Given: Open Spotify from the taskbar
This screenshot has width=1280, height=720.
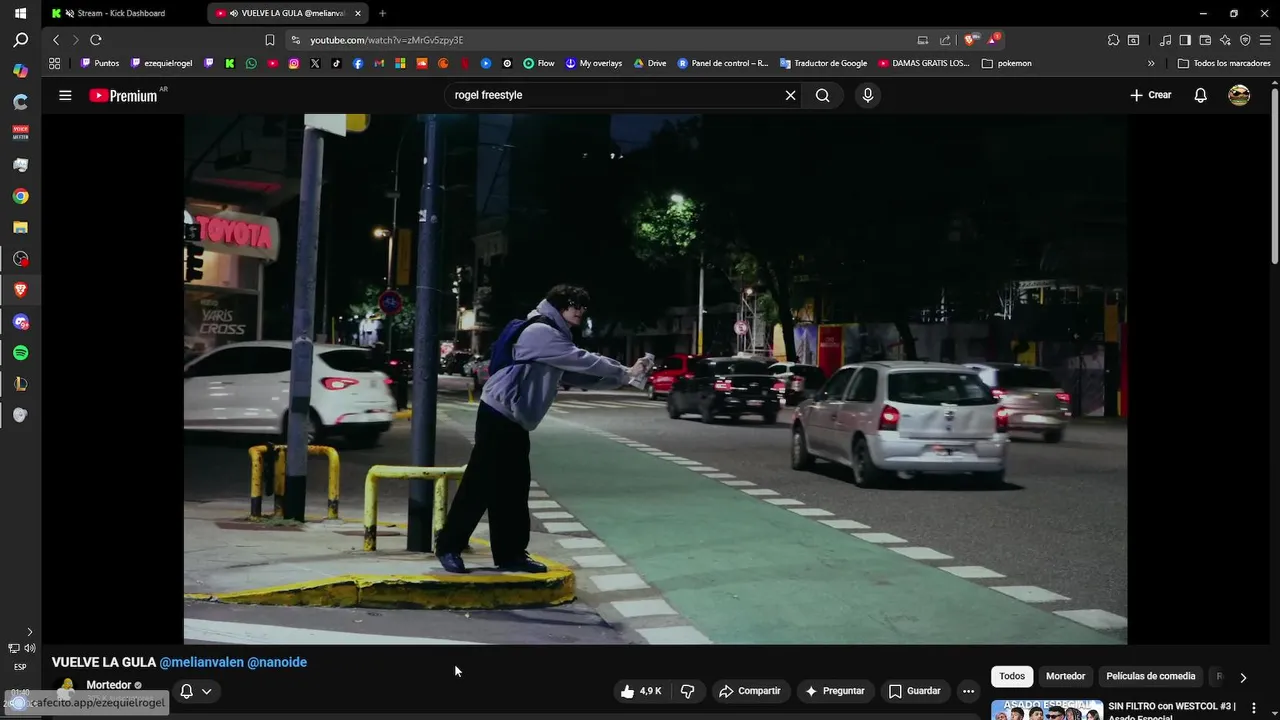Looking at the screenshot, I should 20,353.
